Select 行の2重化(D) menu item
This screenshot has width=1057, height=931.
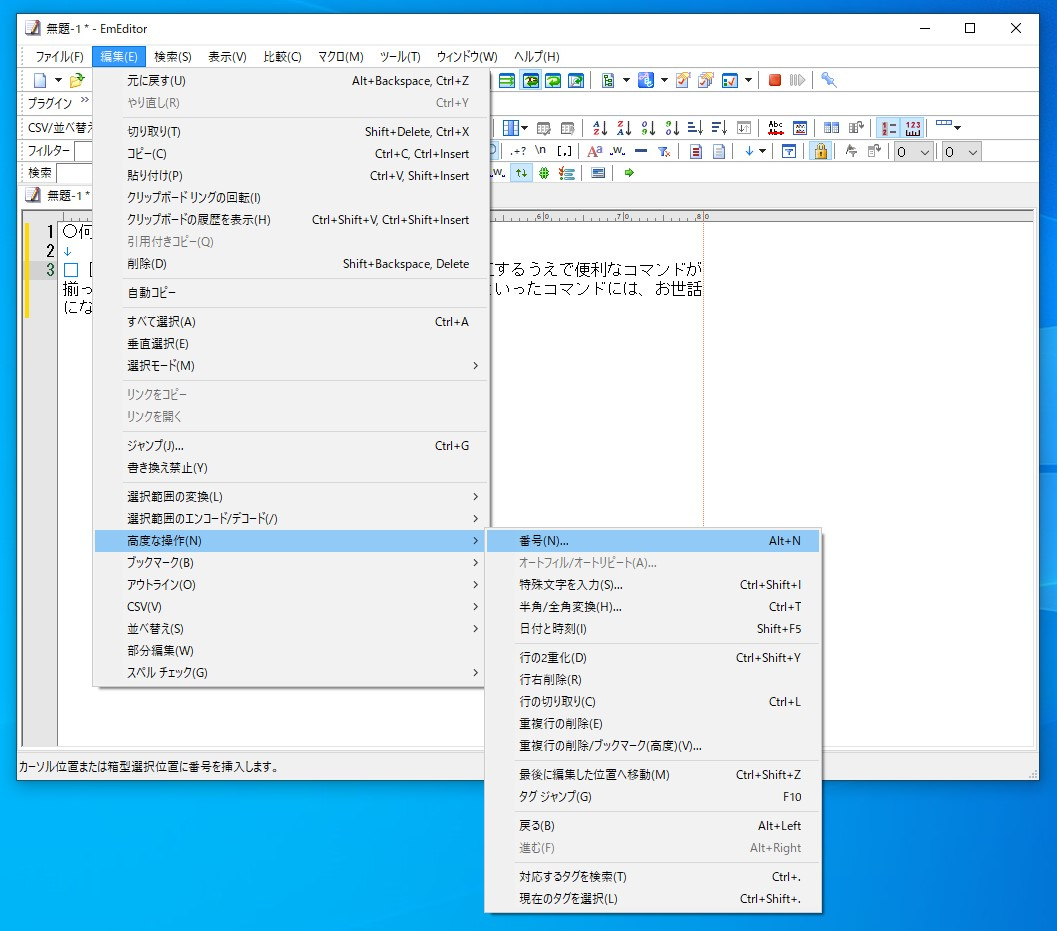coord(653,657)
